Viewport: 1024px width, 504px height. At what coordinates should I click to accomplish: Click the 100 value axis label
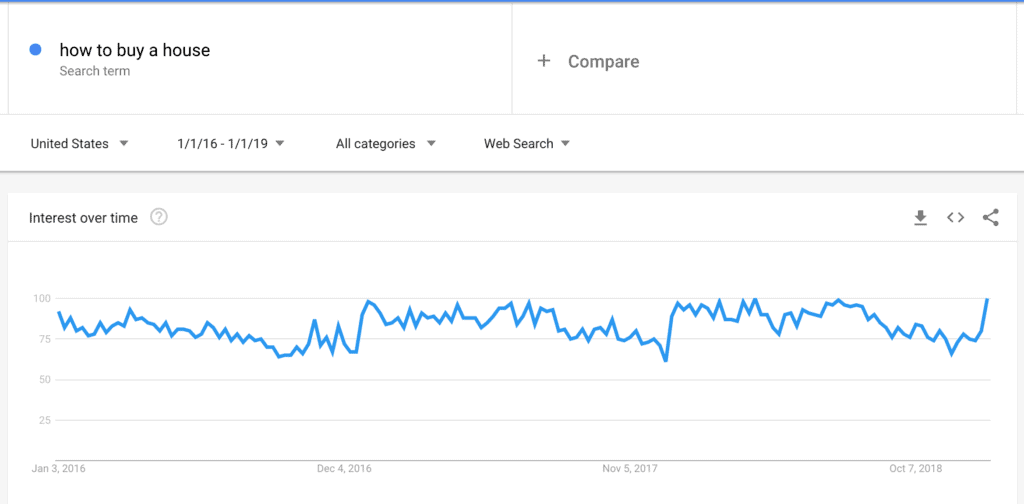[41, 298]
